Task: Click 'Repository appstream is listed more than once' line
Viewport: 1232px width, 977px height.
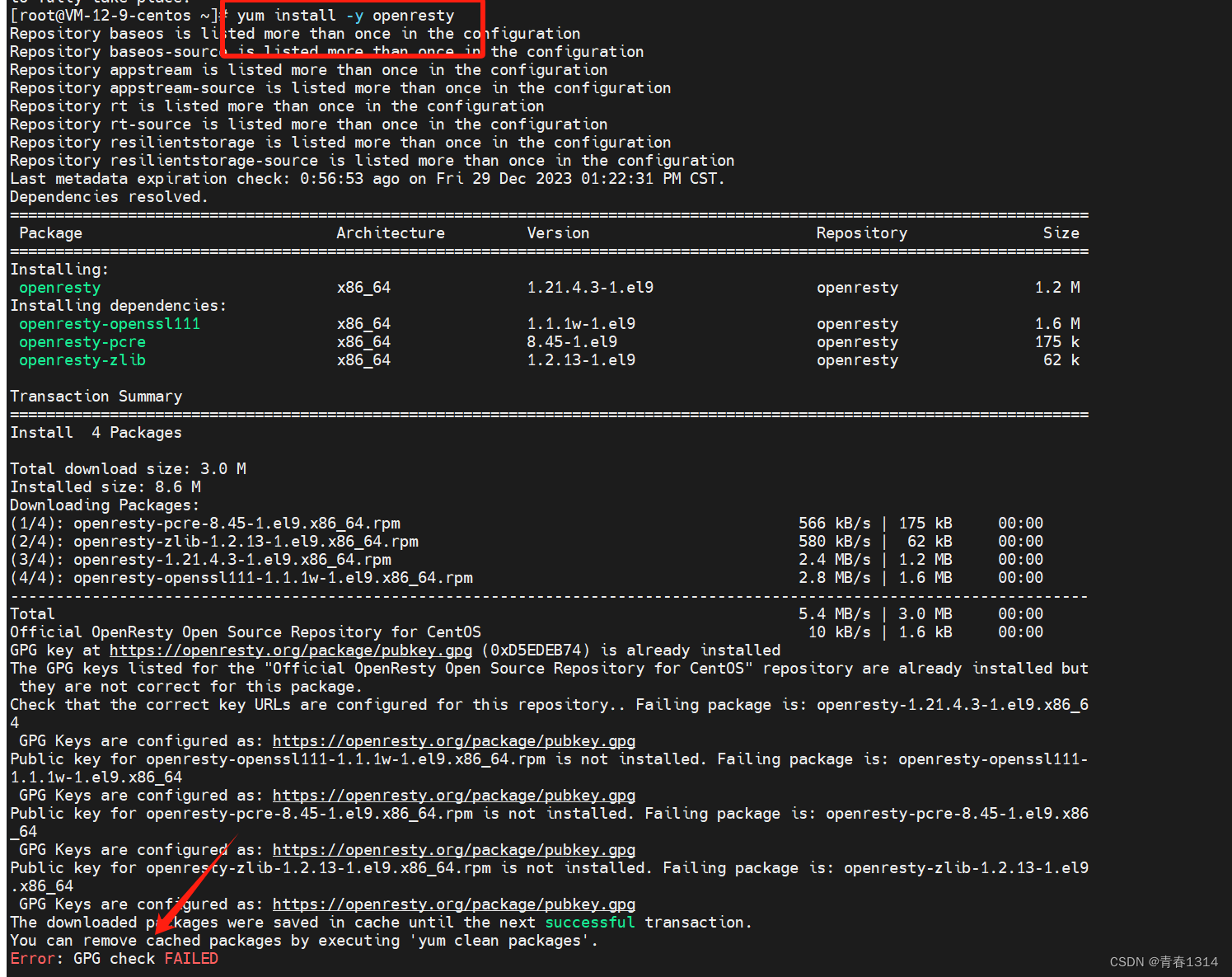Action: pos(308,70)
